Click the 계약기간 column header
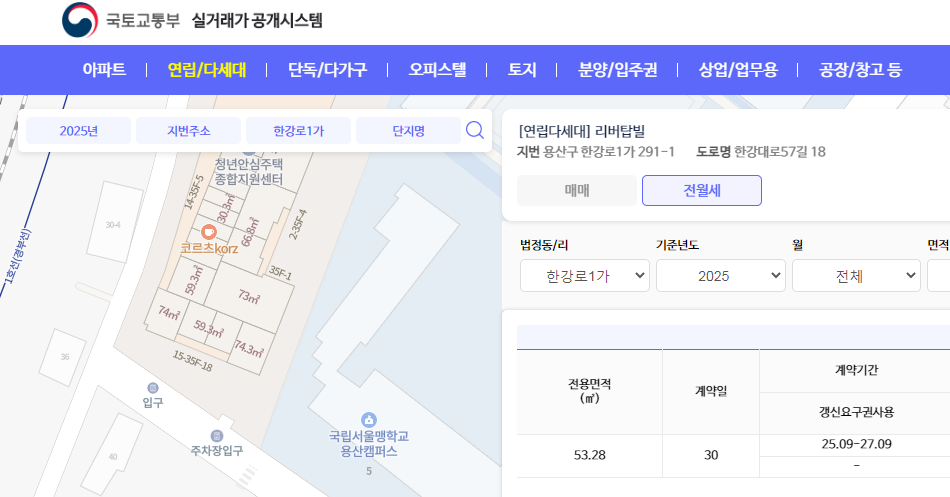 (856, 370)
